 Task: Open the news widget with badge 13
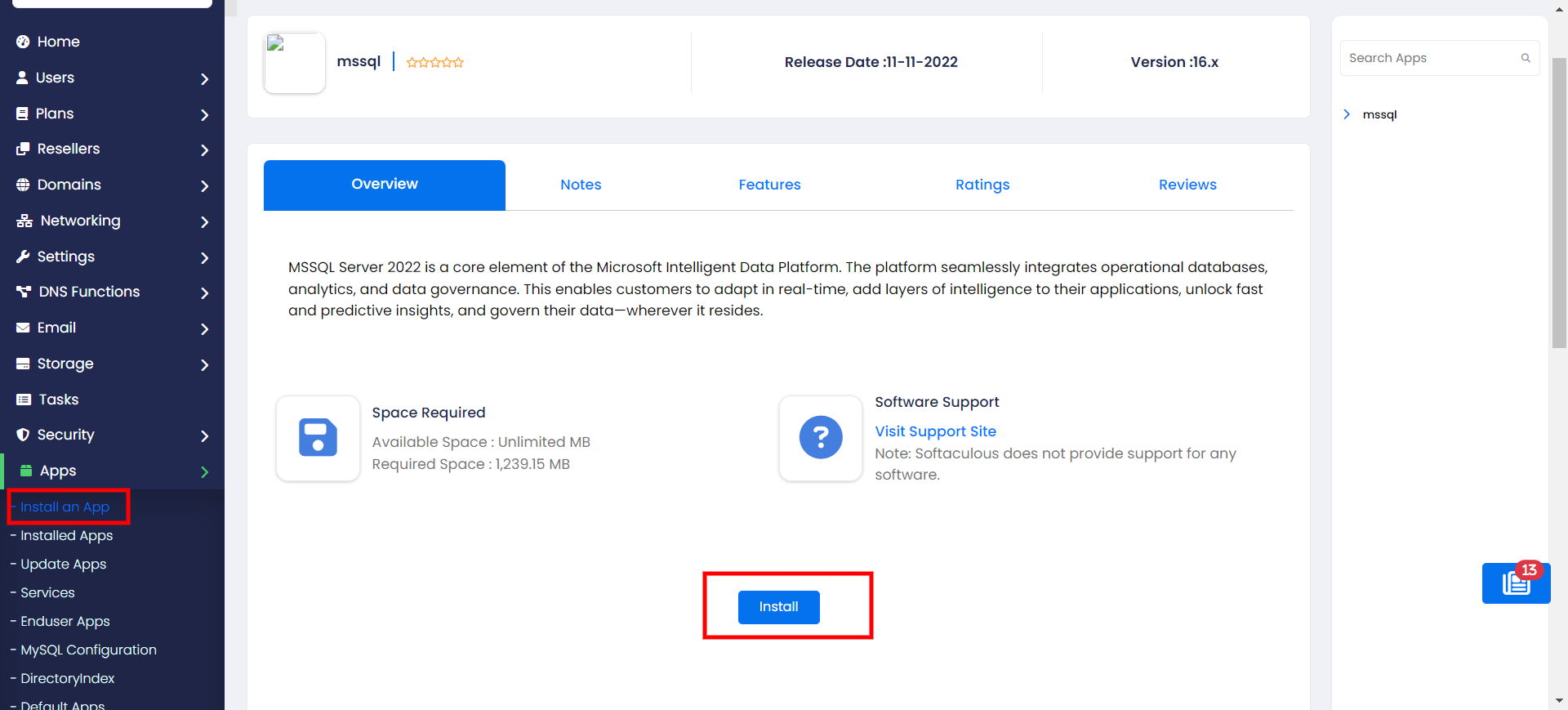1517,583
